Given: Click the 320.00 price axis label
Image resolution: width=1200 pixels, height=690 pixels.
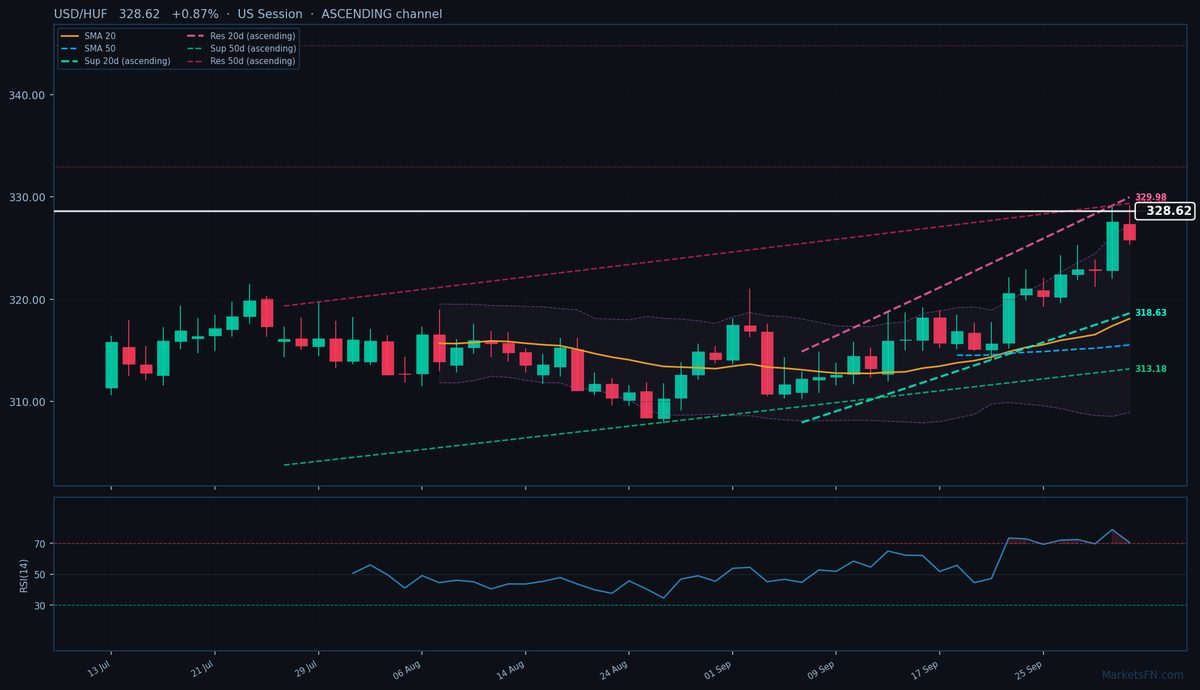Looking at the screenshot, I should 29,300.
